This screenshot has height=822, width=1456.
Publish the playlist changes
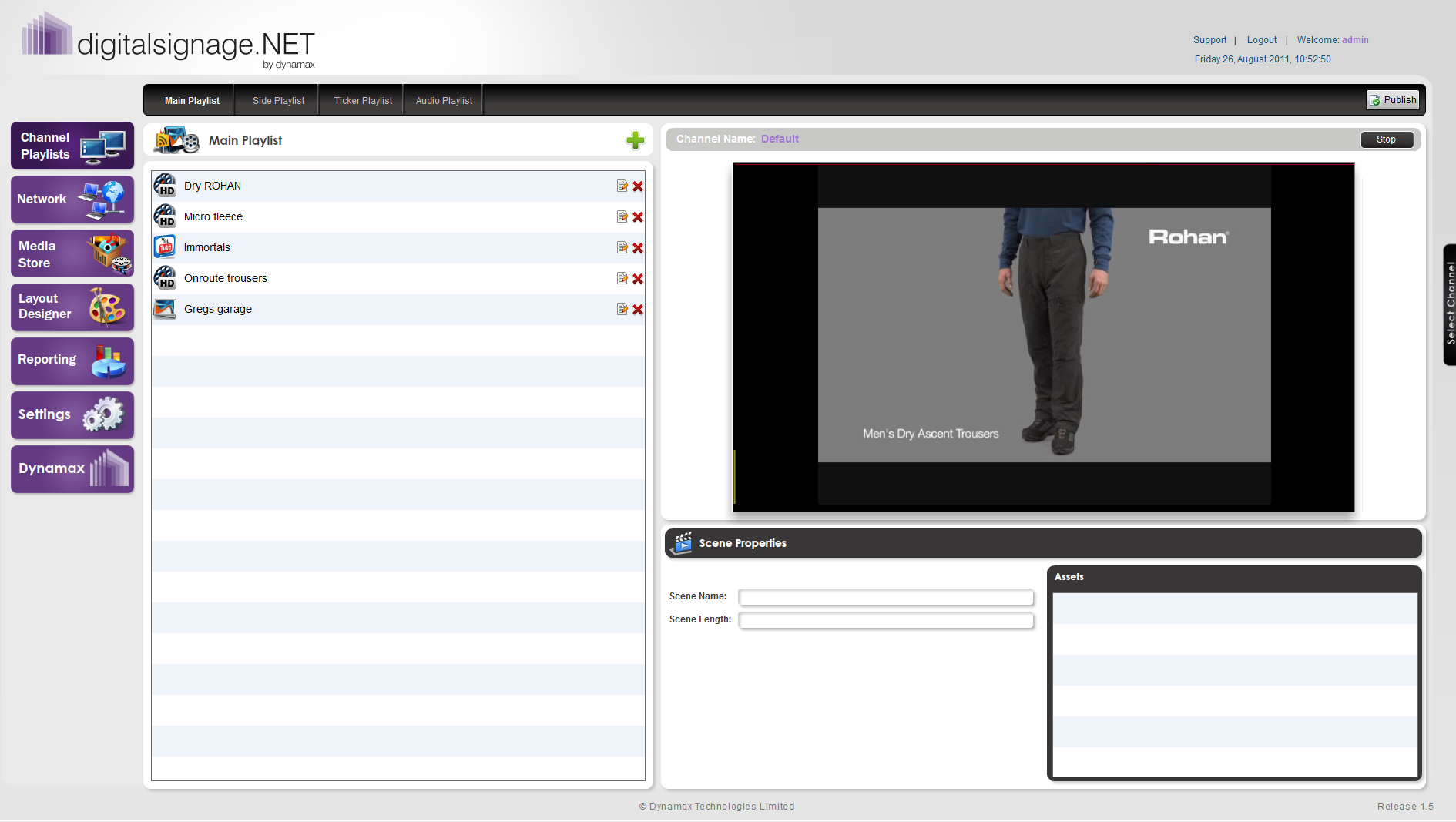tap(1393, 100)
